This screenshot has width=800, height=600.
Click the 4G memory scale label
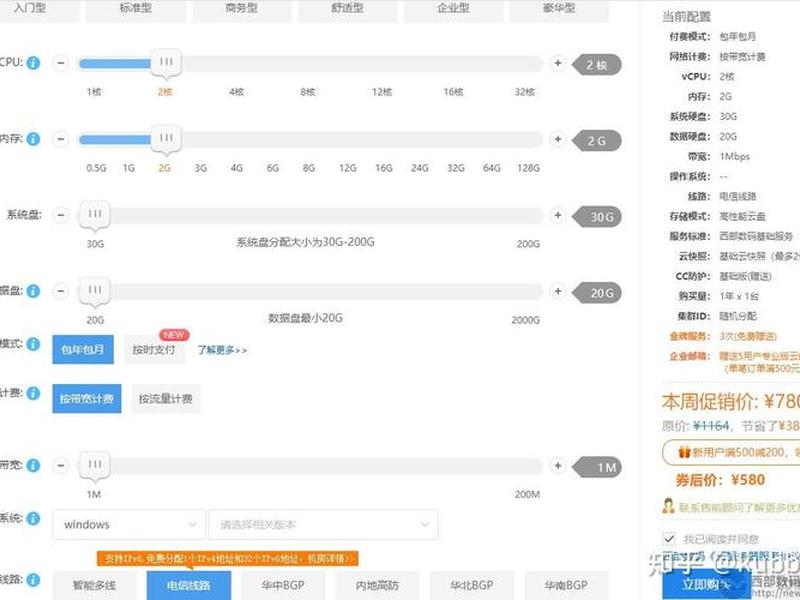click(x=236, y=168)
